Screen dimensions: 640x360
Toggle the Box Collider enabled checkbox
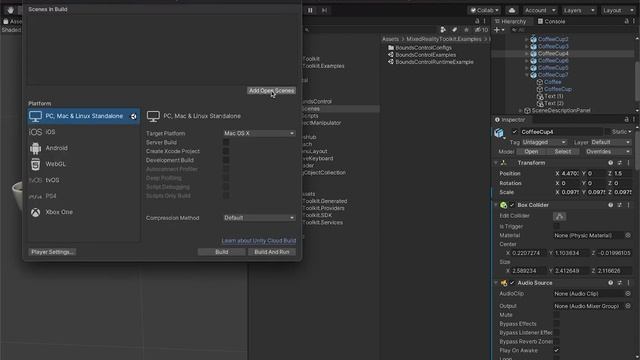(512, 205)
